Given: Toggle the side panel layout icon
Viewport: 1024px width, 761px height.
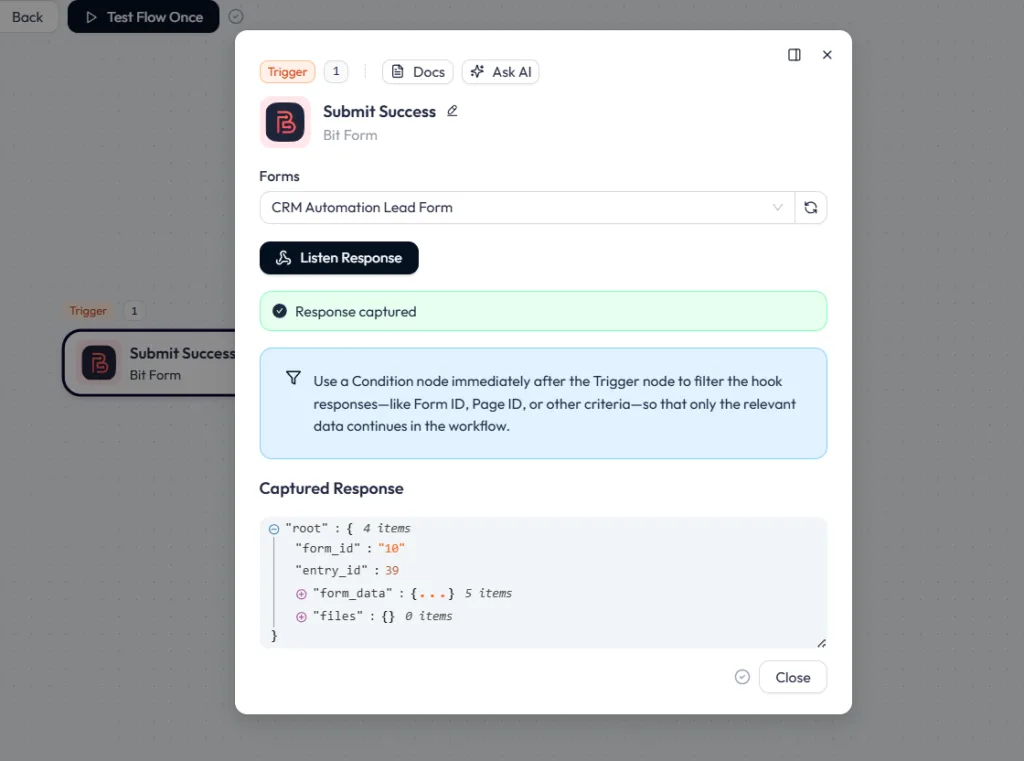Looking at the screenshot, I should (x=794, y=55).
